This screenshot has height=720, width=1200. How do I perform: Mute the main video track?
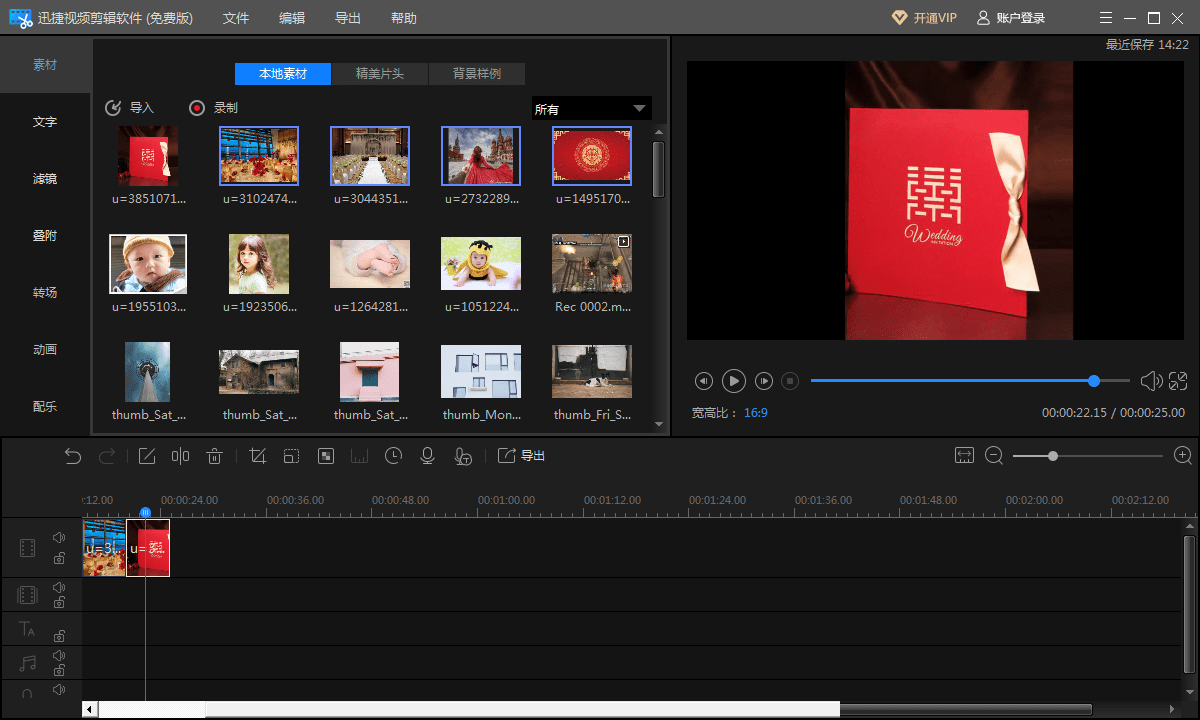(59, 538)
